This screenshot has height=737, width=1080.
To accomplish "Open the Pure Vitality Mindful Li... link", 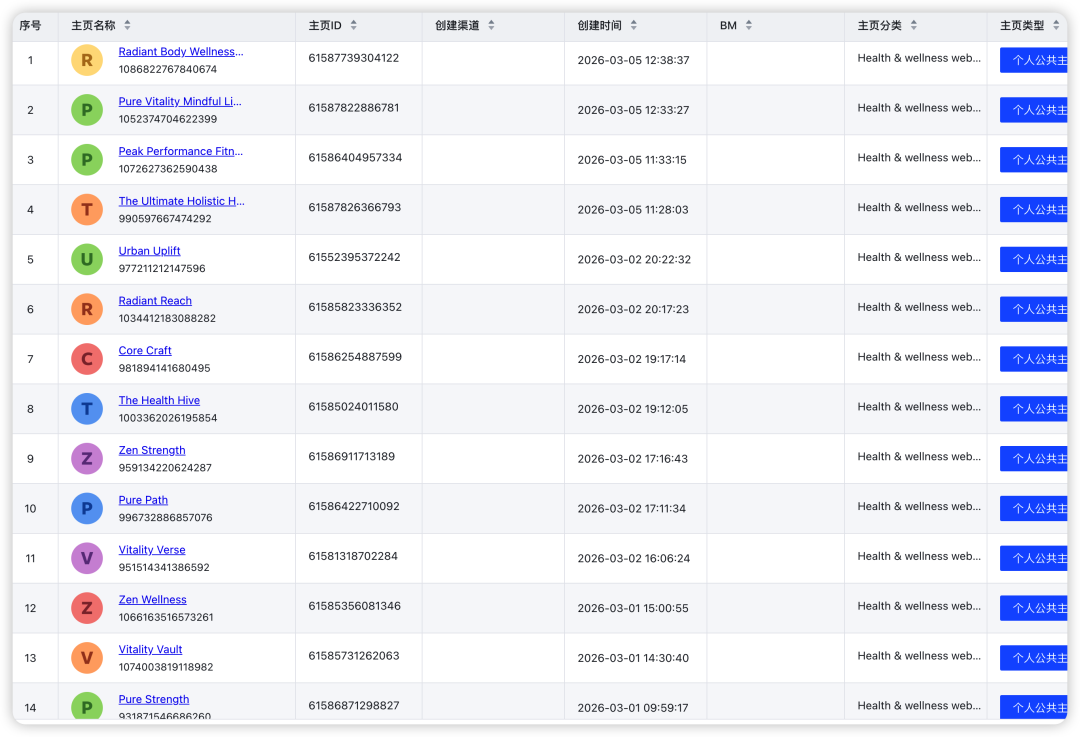I will click(x=180, y=101).
